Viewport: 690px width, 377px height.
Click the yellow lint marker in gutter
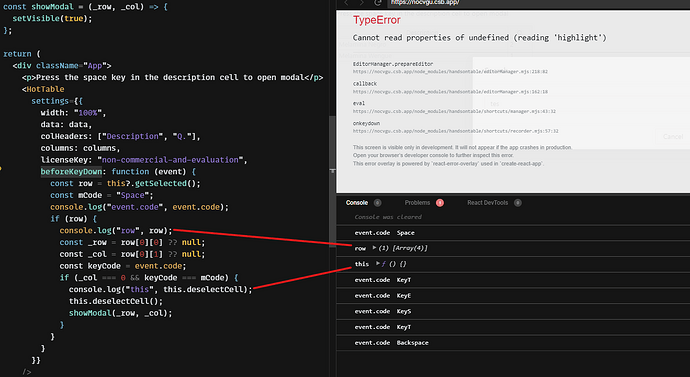pos(1,168)
